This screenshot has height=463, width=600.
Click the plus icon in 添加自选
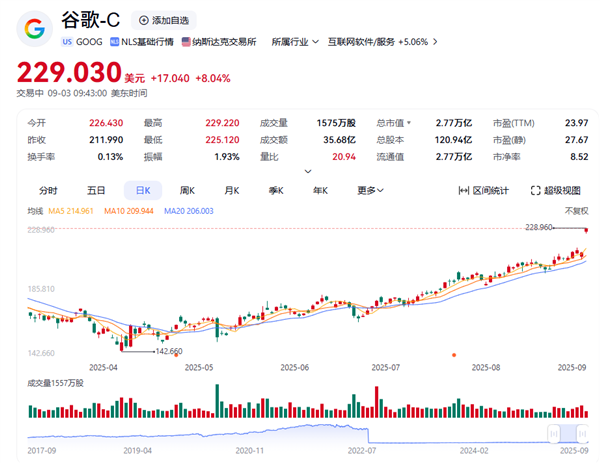(145, 20)
